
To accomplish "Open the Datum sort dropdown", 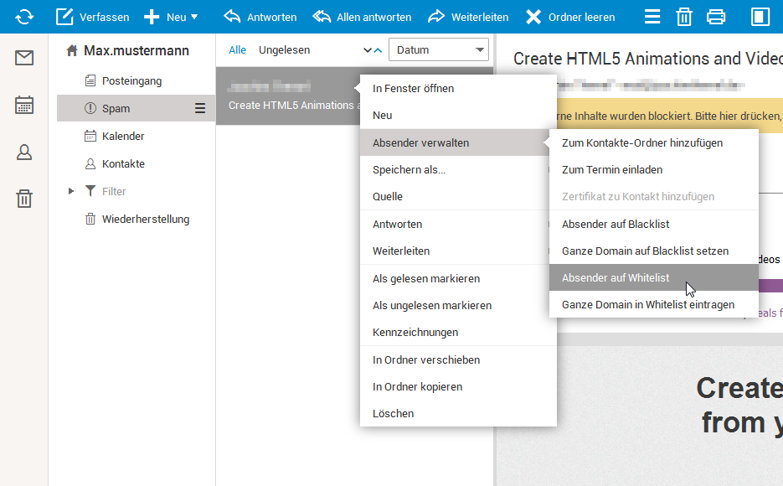I will pos(438,50).
